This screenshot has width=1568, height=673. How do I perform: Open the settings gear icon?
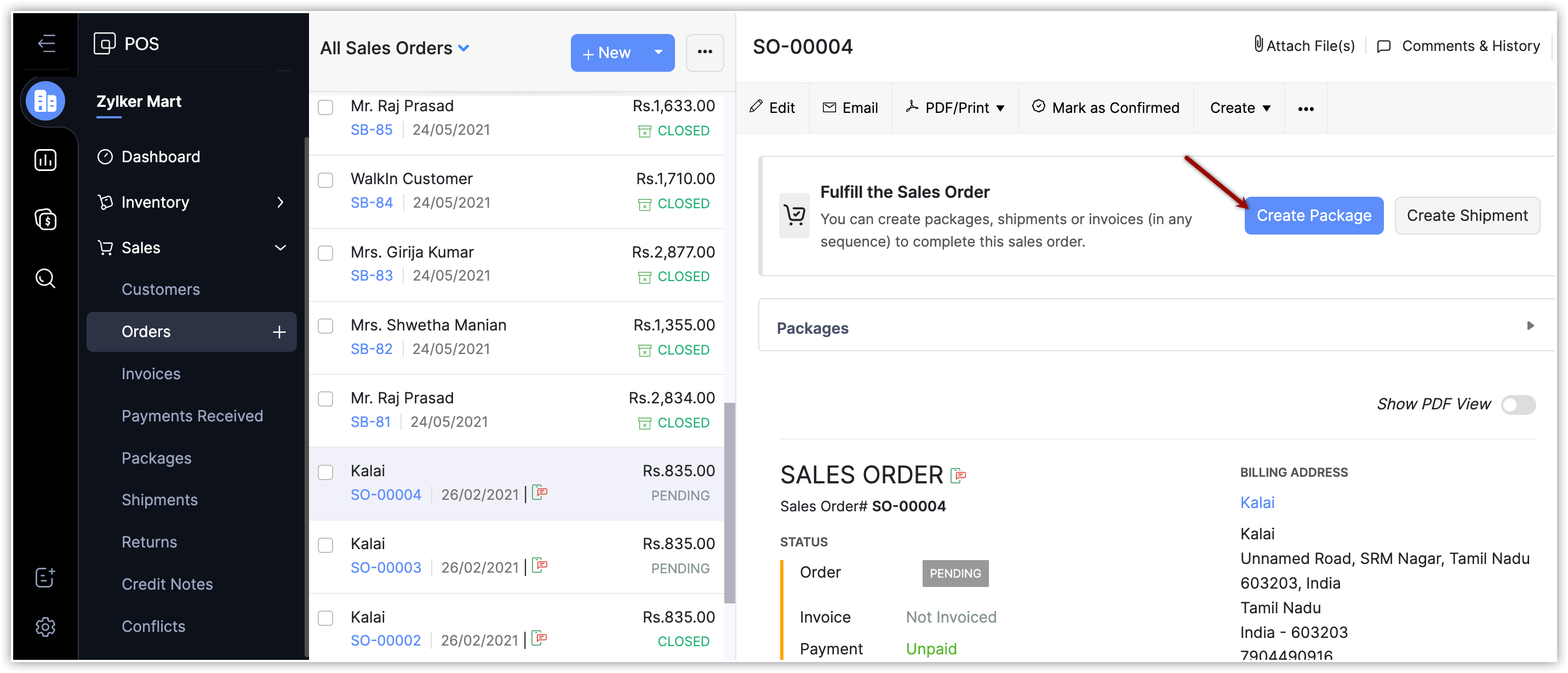click(45, 626)
